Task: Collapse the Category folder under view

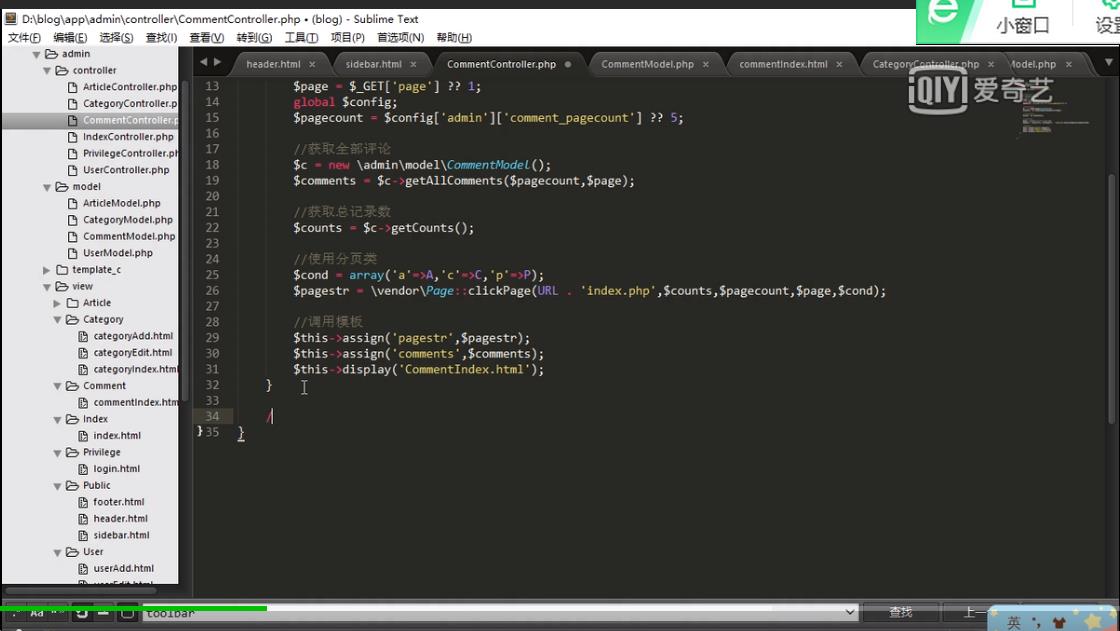Action: (58, 320)
